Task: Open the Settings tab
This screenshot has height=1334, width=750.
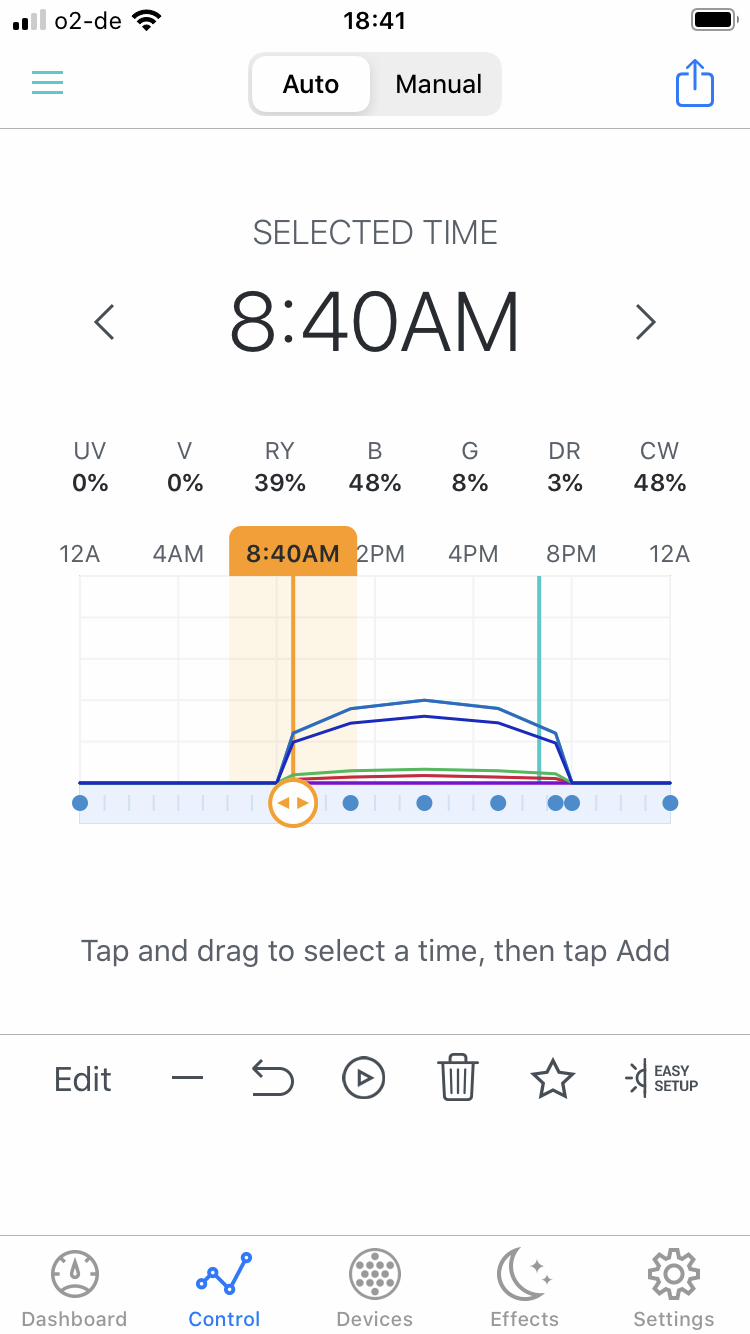Action: (x=673, y=1288)
